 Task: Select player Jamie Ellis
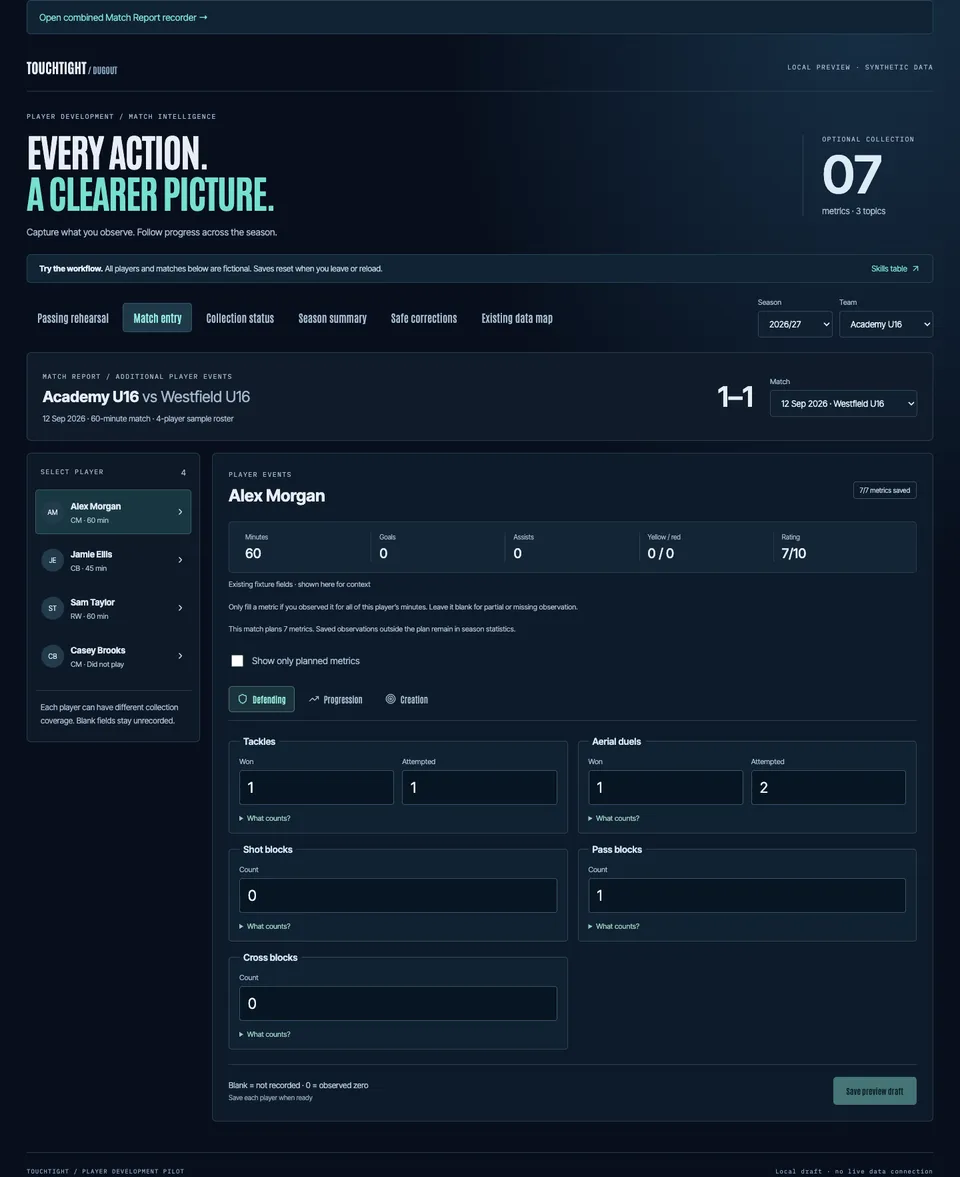[113, 560]
